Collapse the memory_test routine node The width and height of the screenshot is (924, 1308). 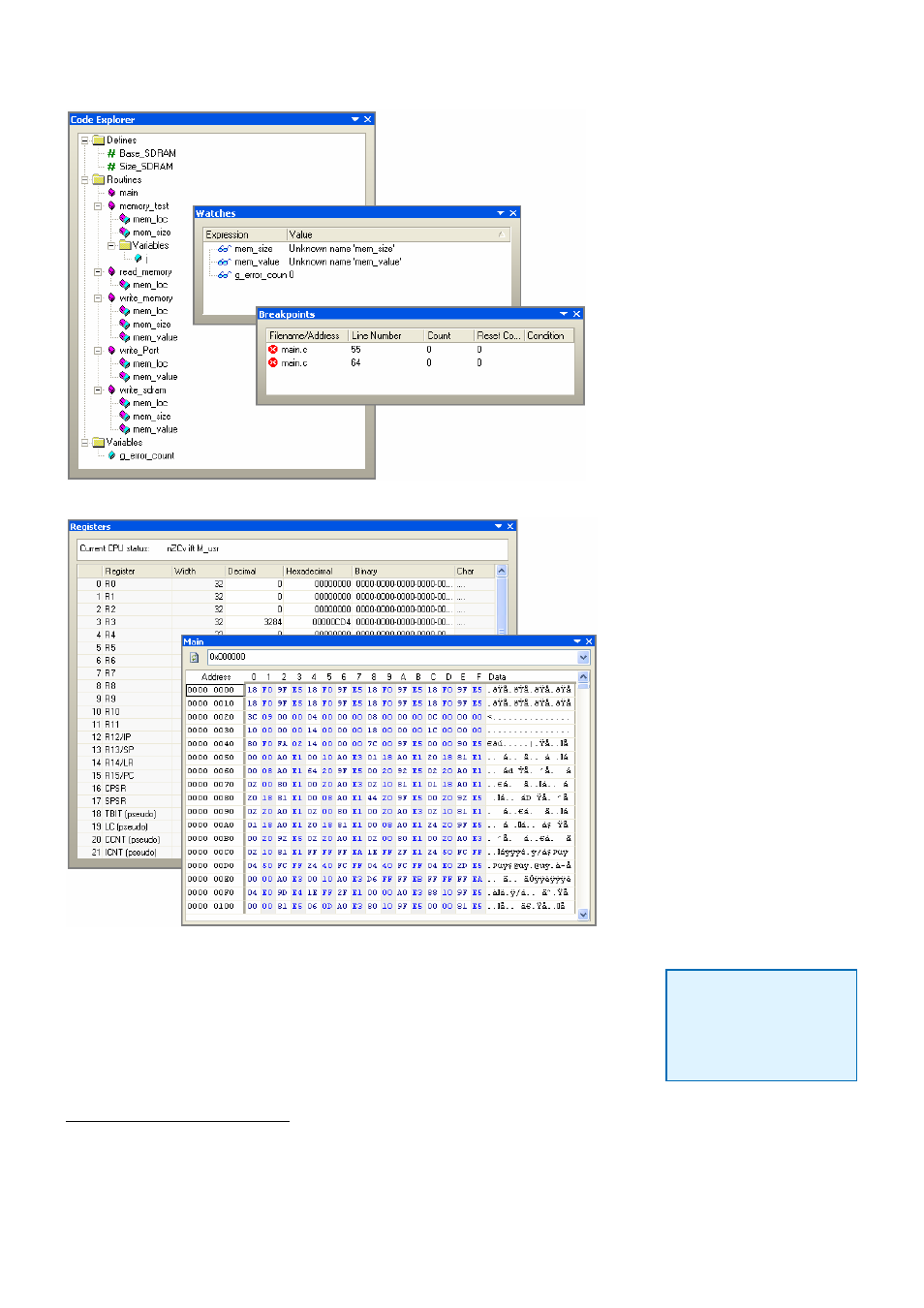pos(98,206)
